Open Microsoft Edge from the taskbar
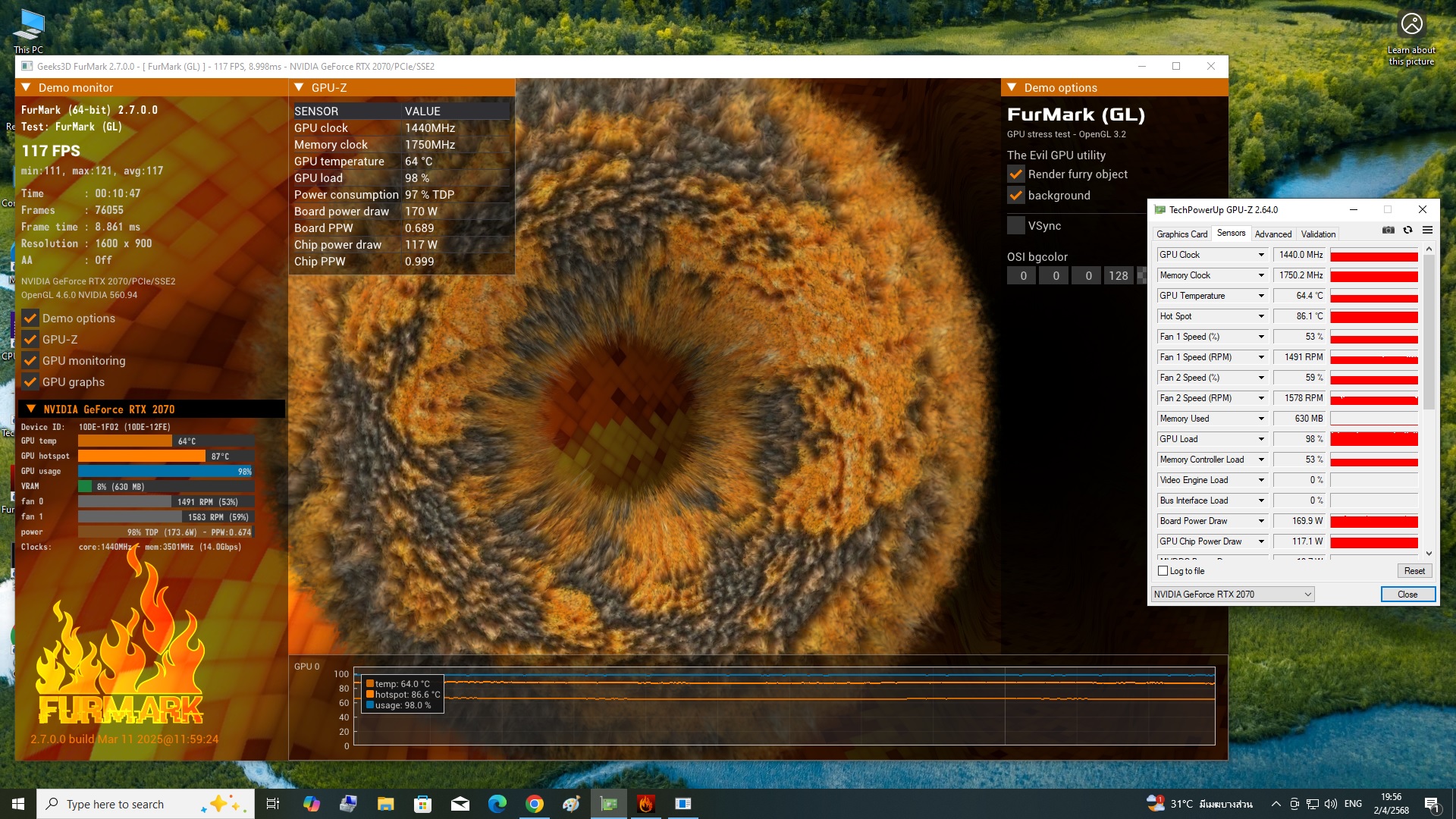The image size is (1456, 819). [x=497, y=804]
